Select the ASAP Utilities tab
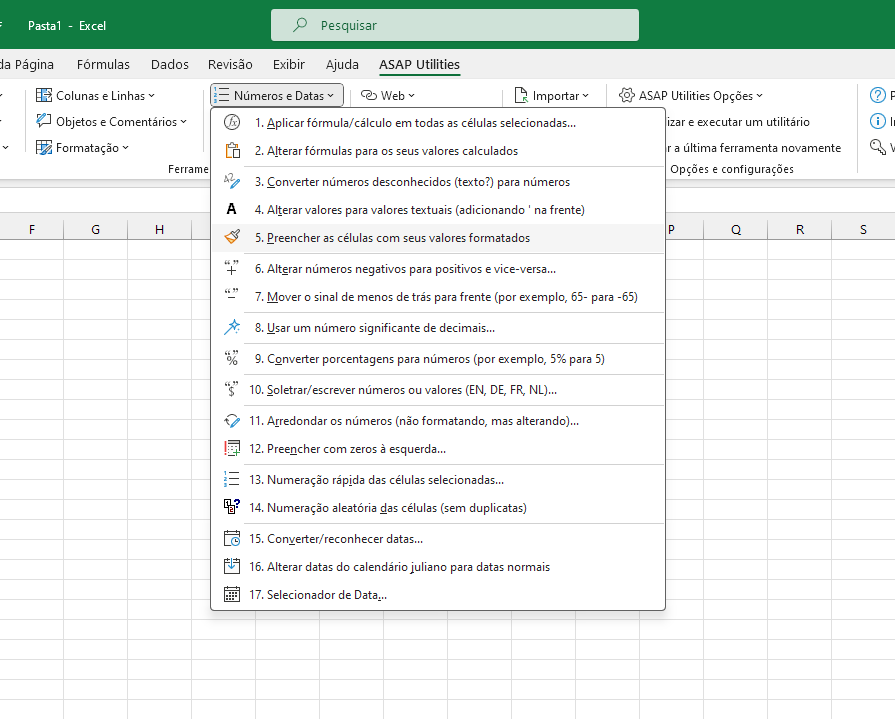Screen dimensions: 895x719 click(420, 64)
